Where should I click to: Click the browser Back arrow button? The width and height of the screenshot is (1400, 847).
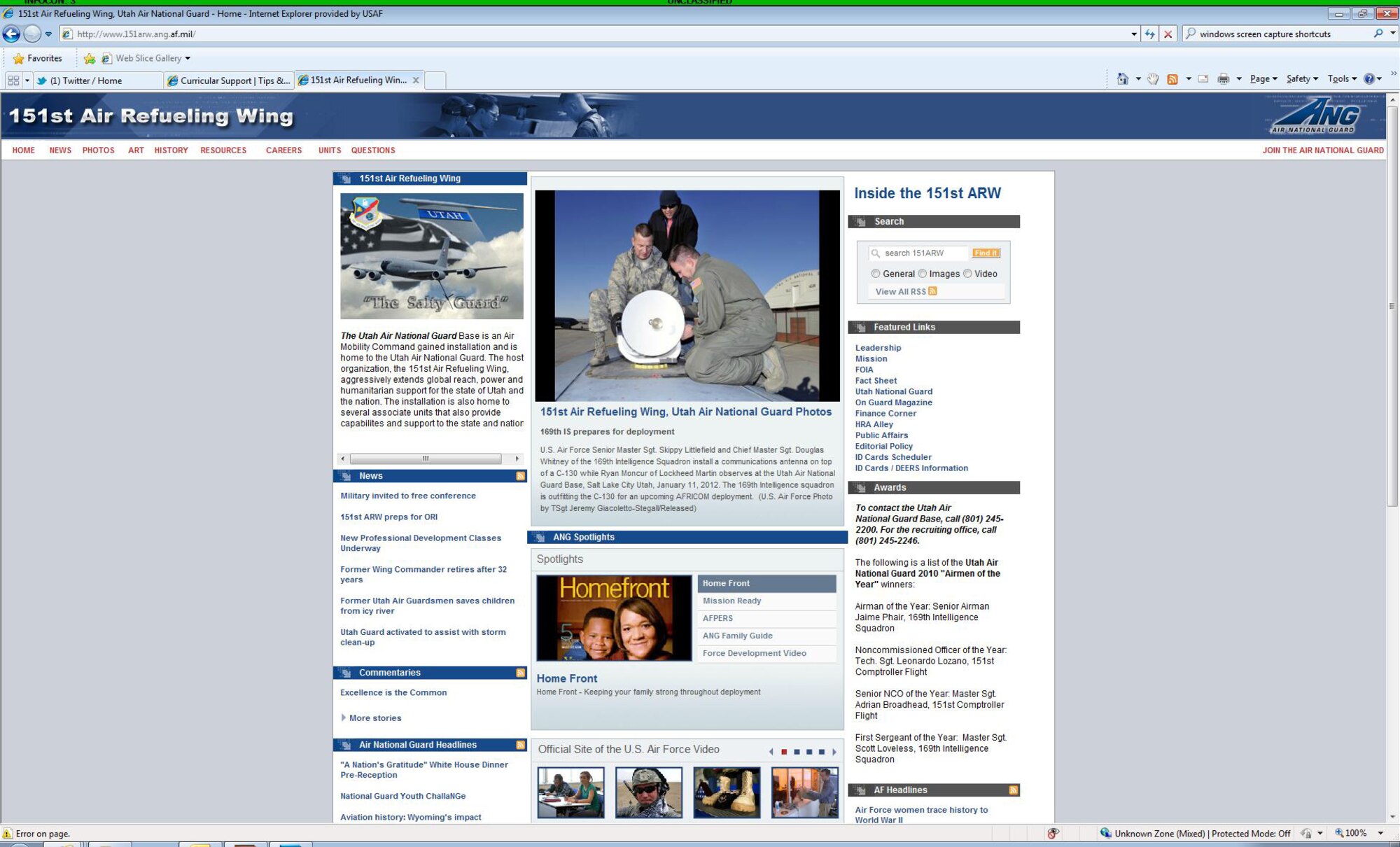(12, 34)
